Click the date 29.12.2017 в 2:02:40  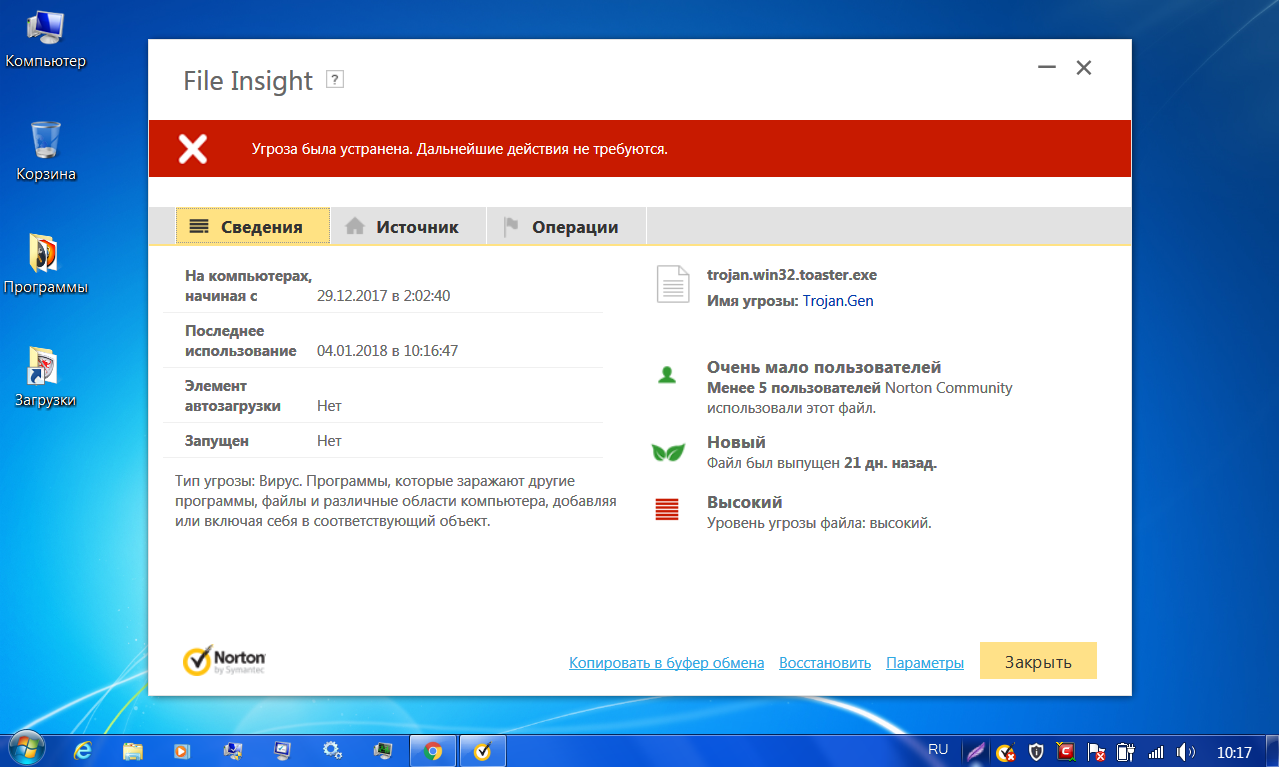pos(384,295)
